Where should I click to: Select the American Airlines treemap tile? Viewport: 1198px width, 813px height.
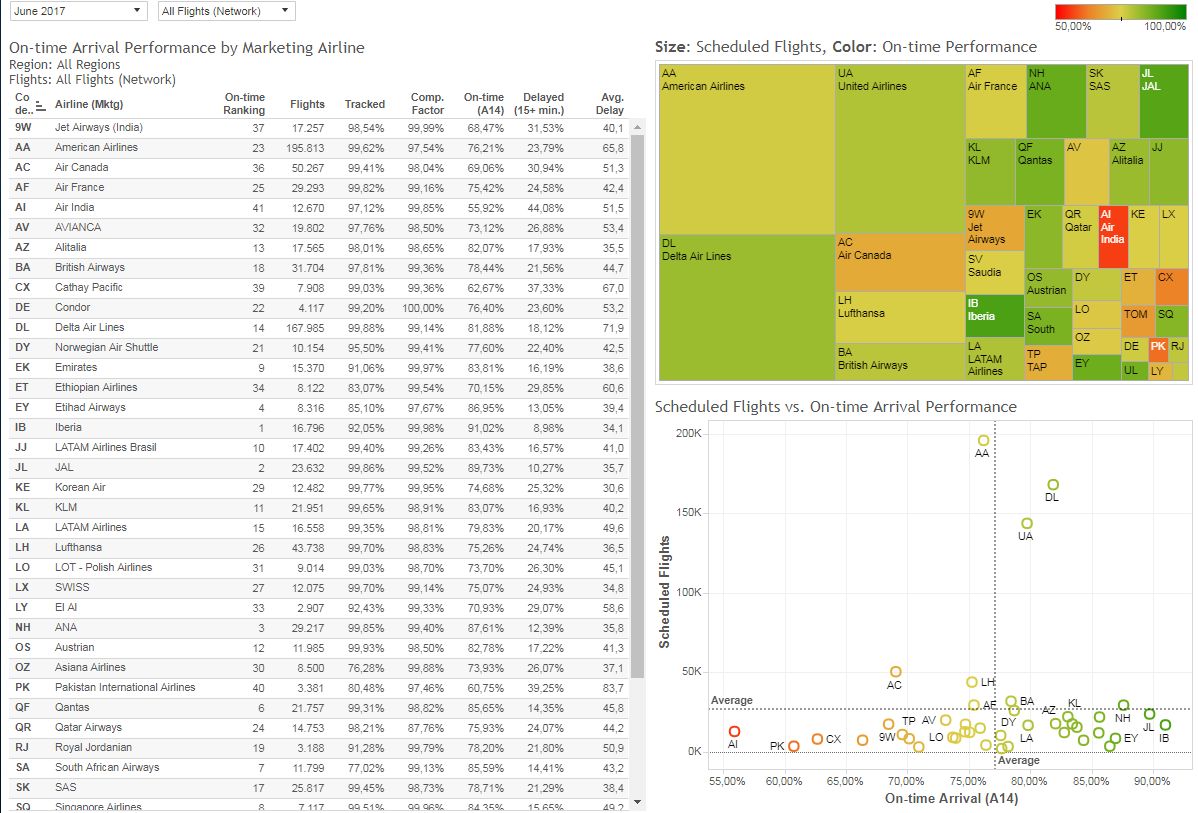746,149
